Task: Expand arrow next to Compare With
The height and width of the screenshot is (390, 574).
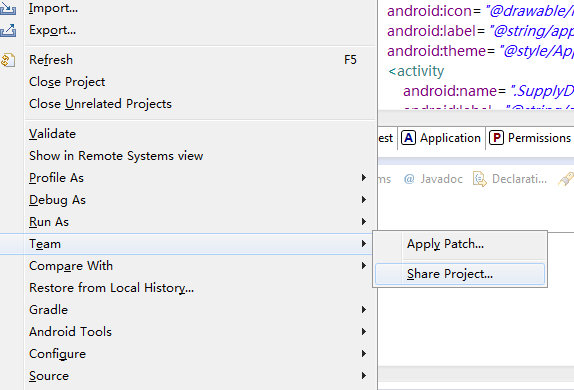Action: point(364,265)
